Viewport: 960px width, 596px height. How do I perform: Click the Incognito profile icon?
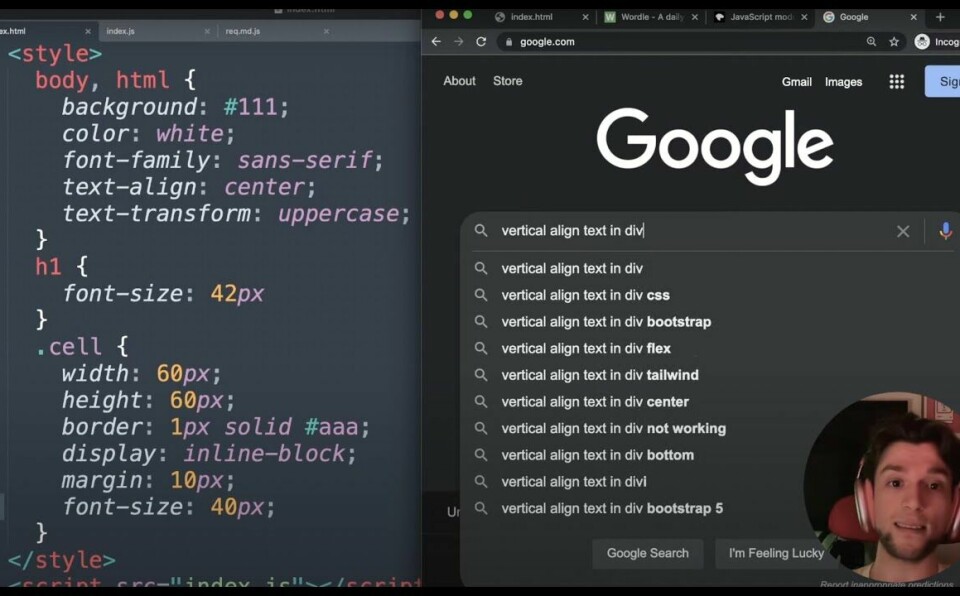point(922,42)
